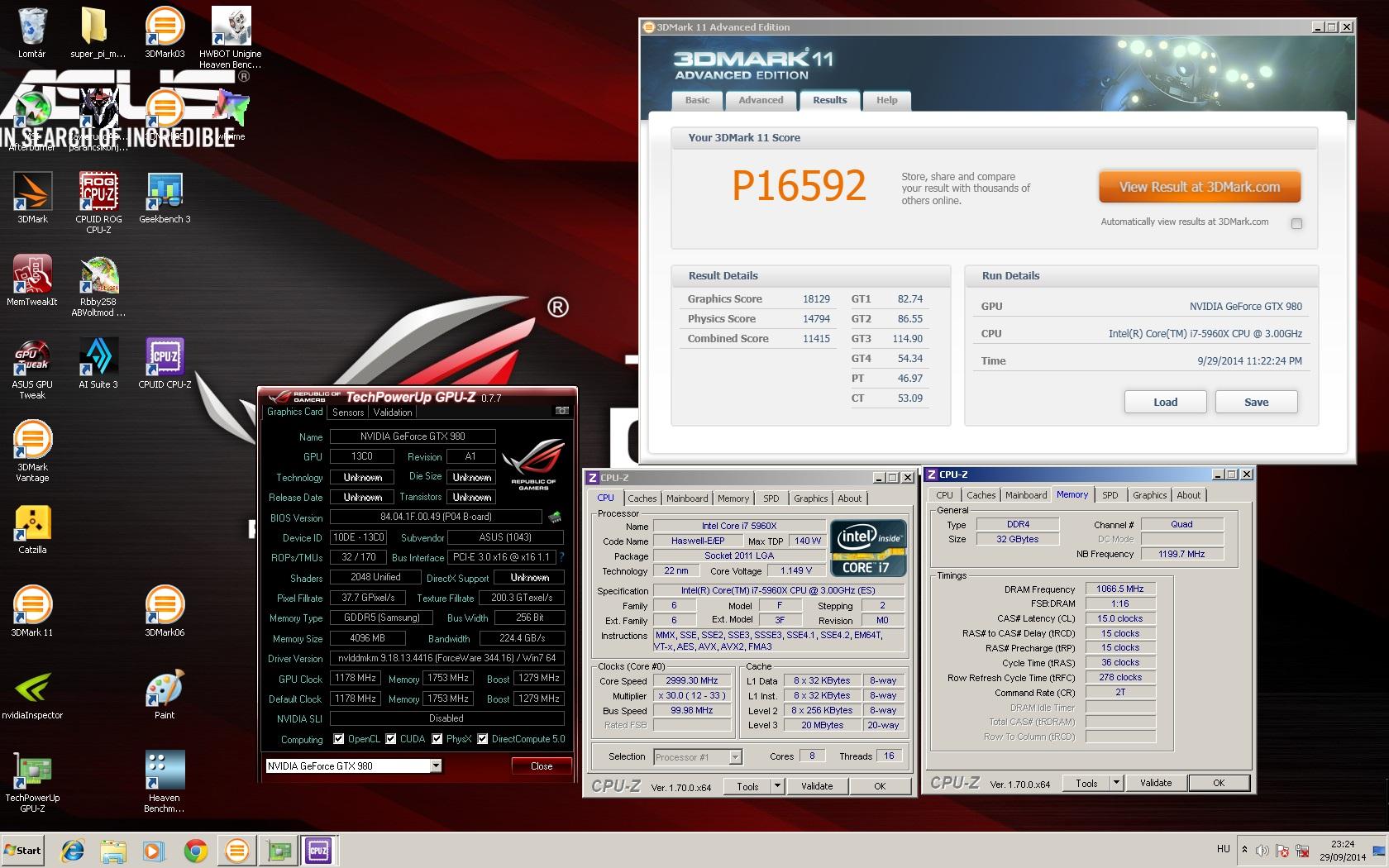Click the GPU-Z BIOS save chip icon

[555, 517]
